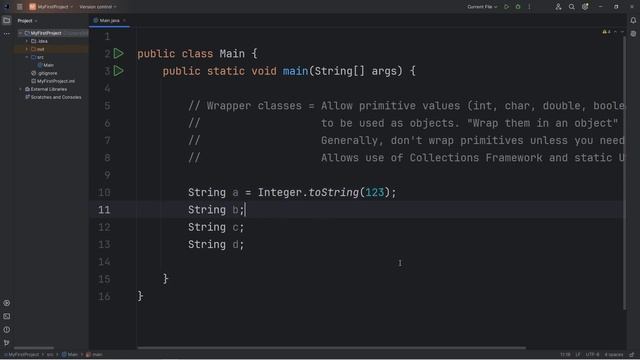Close the Main.java tab
This screenshot has width=640, height=360.
[x=124, y=20]
